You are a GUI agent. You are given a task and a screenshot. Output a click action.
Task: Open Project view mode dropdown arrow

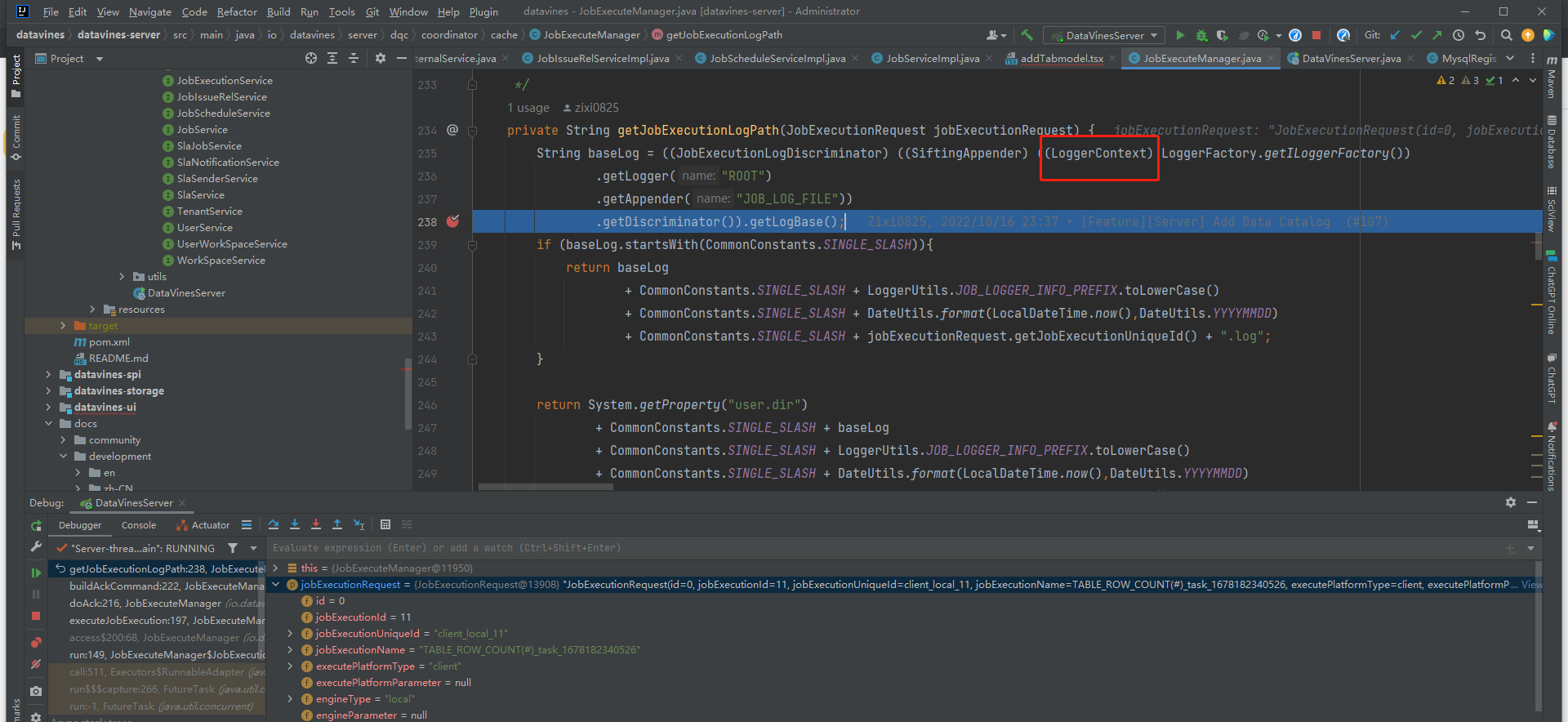(x=100, y=59)
